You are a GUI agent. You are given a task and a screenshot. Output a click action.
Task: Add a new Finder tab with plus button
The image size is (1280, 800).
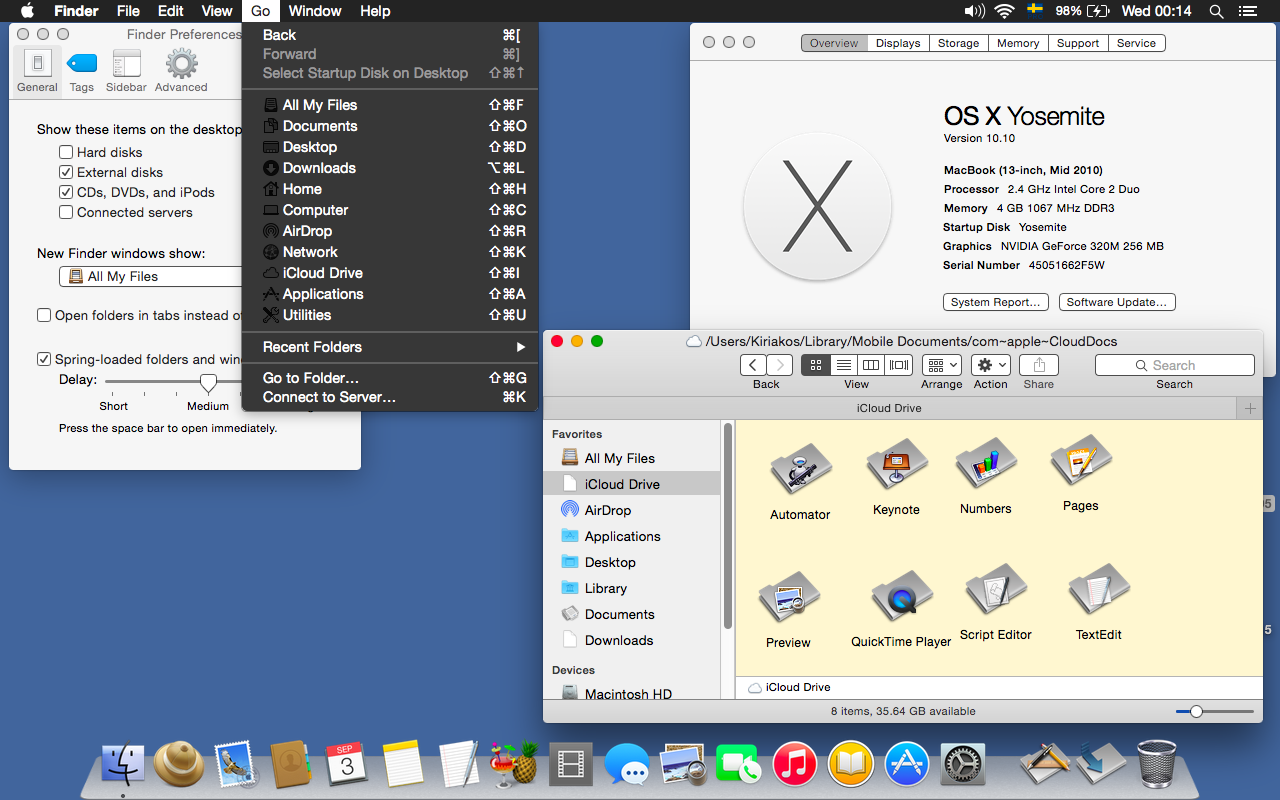[1250, 408]
